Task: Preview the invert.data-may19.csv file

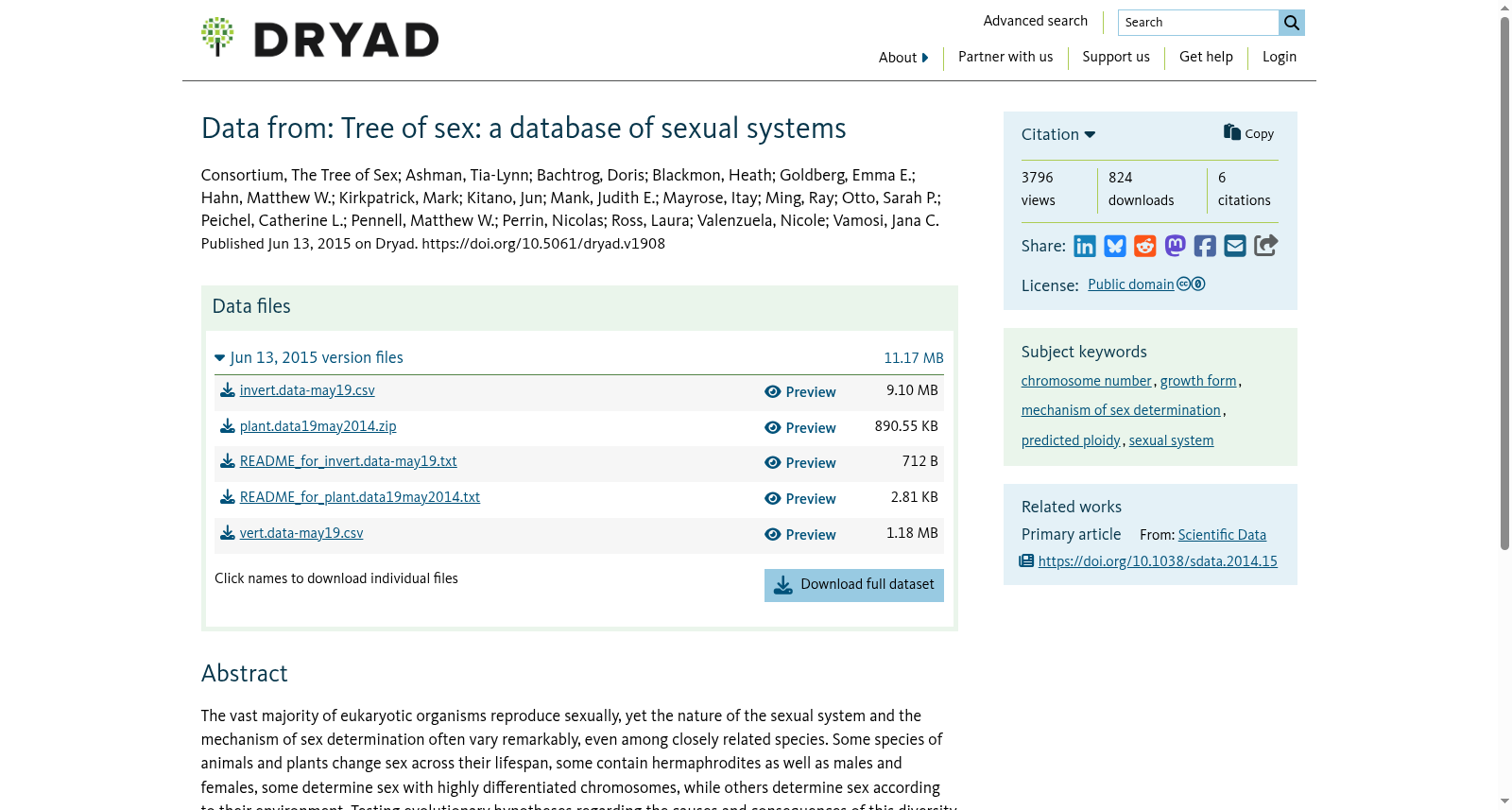Action: (x=800, y=392)
